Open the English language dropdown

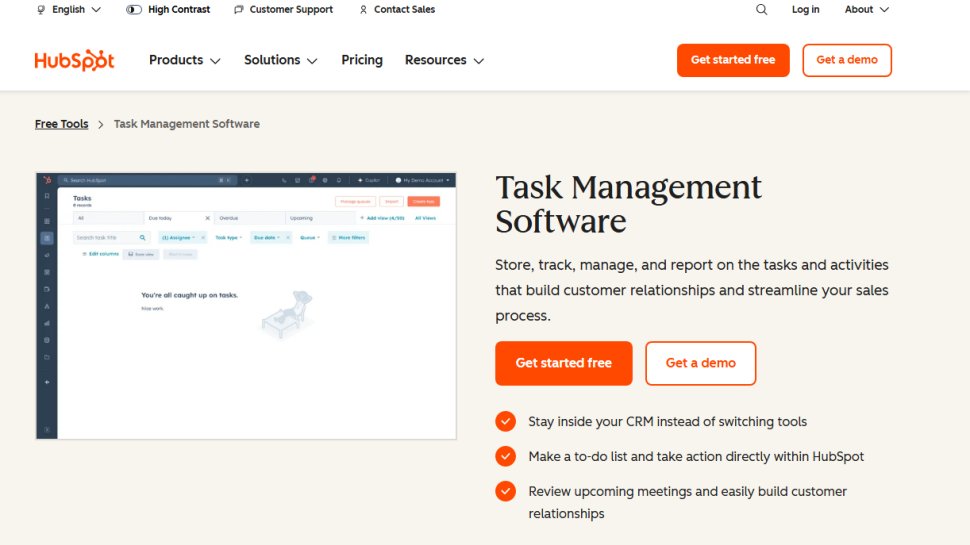click(x=69, y=9)
